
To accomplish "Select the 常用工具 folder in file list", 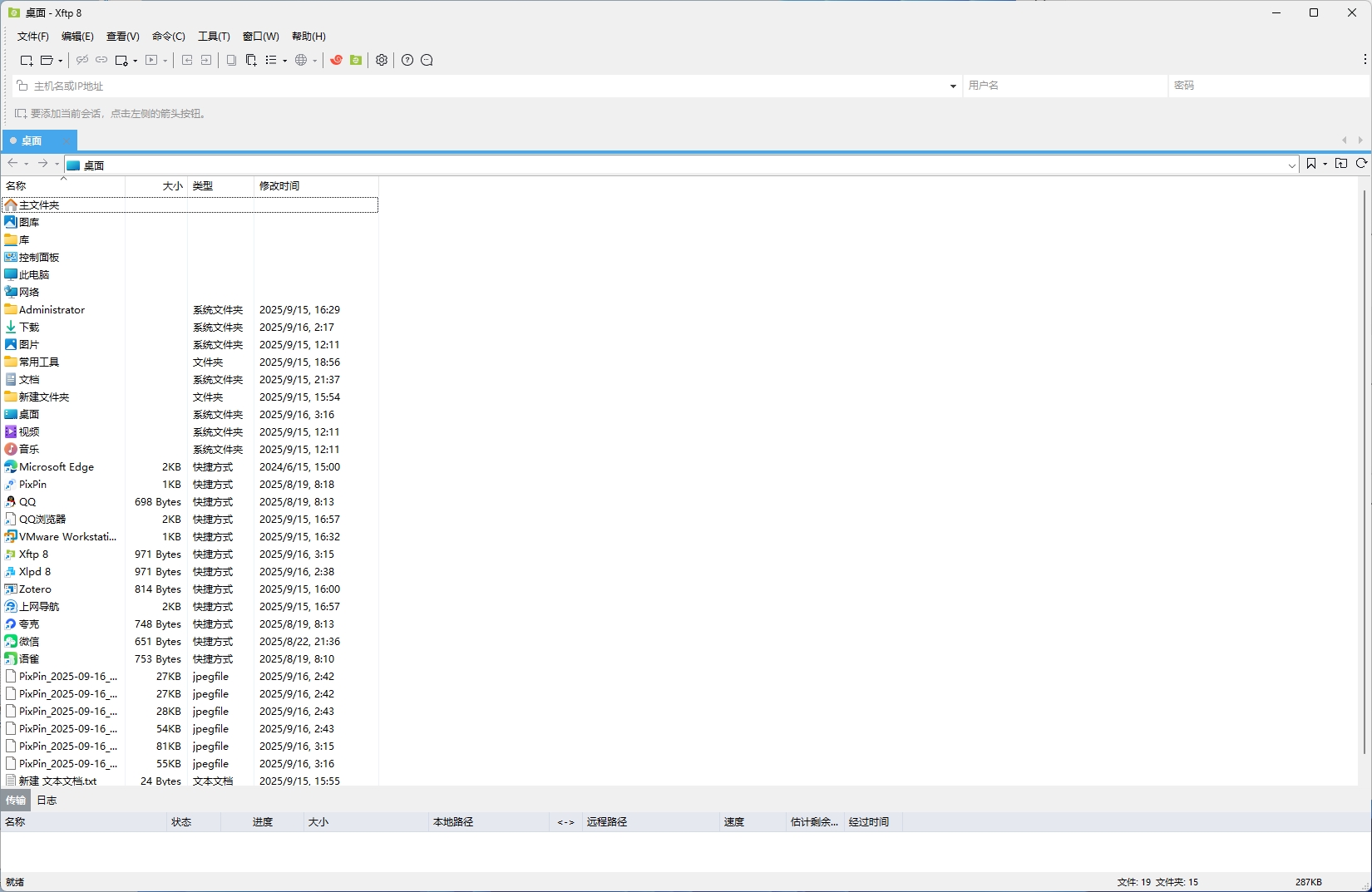I will [x=39, y=362].
